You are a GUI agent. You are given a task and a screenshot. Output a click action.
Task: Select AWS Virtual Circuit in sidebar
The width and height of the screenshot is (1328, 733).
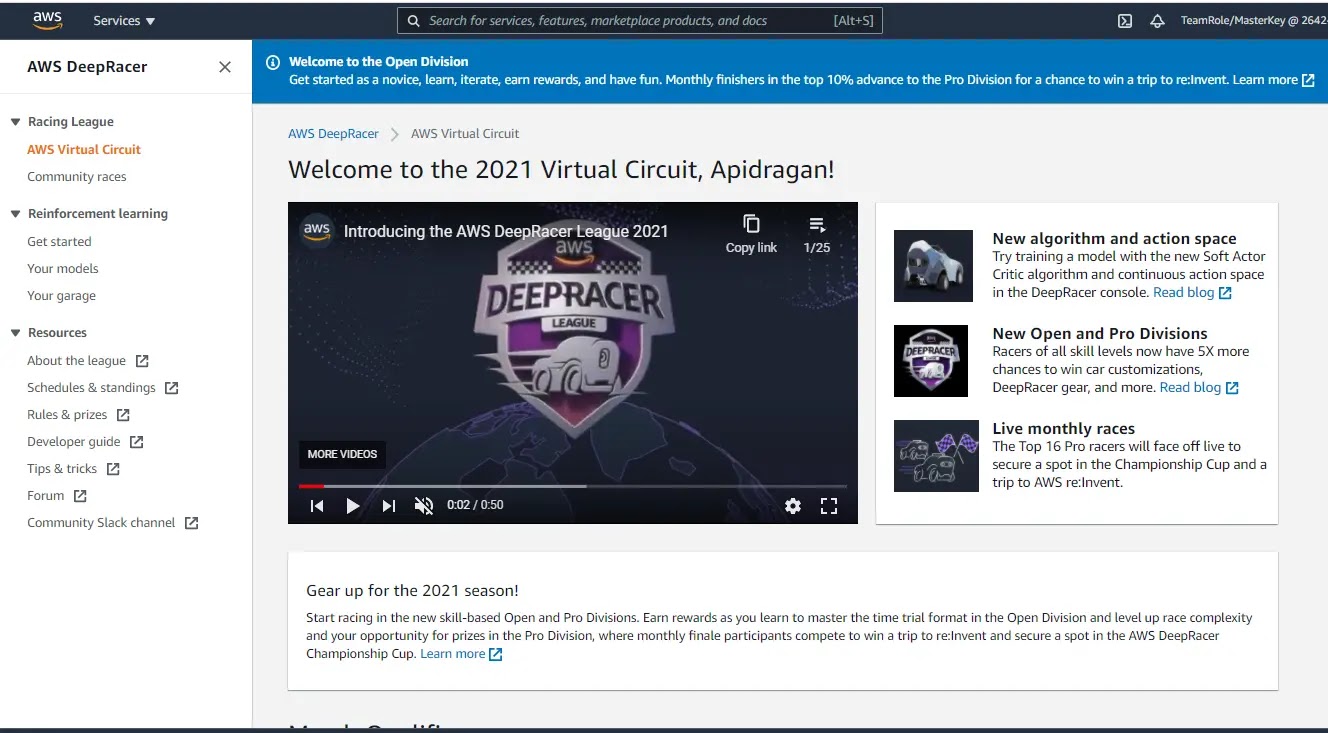(x=84, y=149)
